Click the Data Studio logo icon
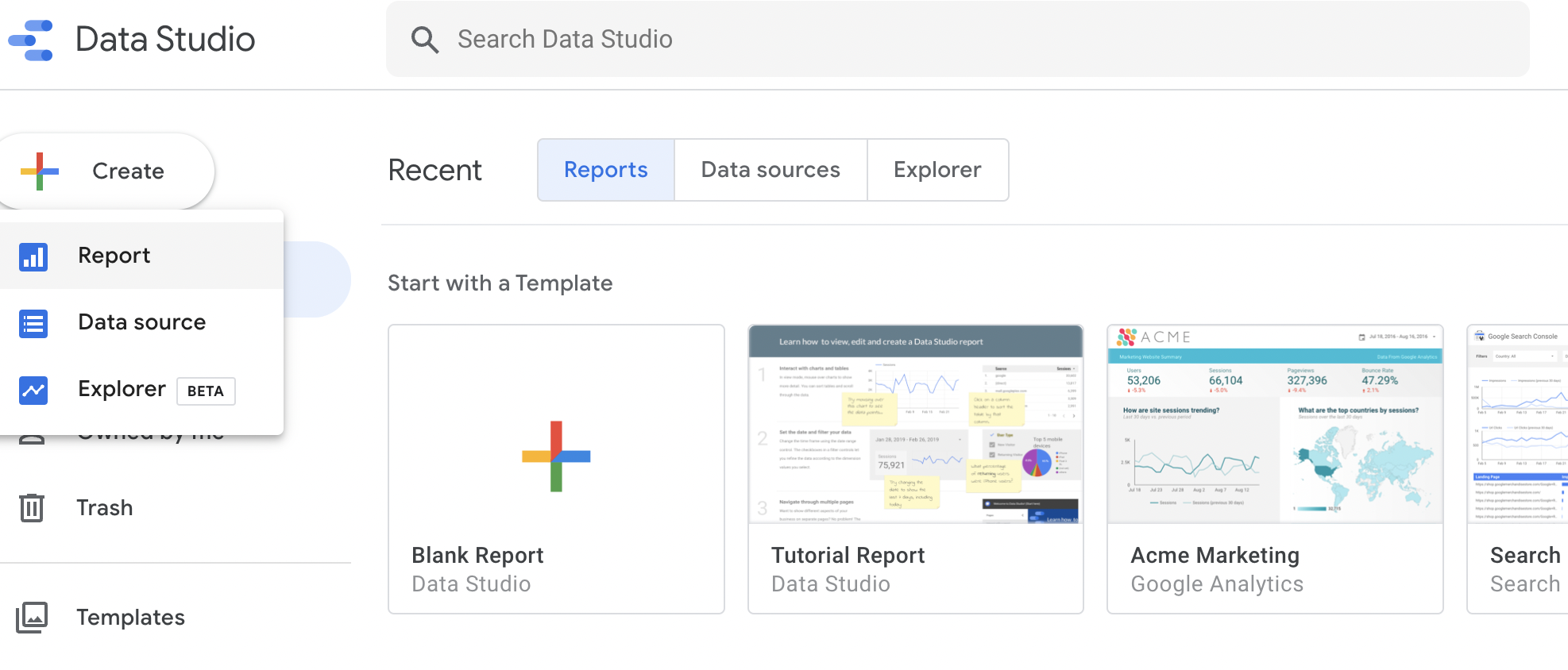1568x670 pixels. coord(30,40)
